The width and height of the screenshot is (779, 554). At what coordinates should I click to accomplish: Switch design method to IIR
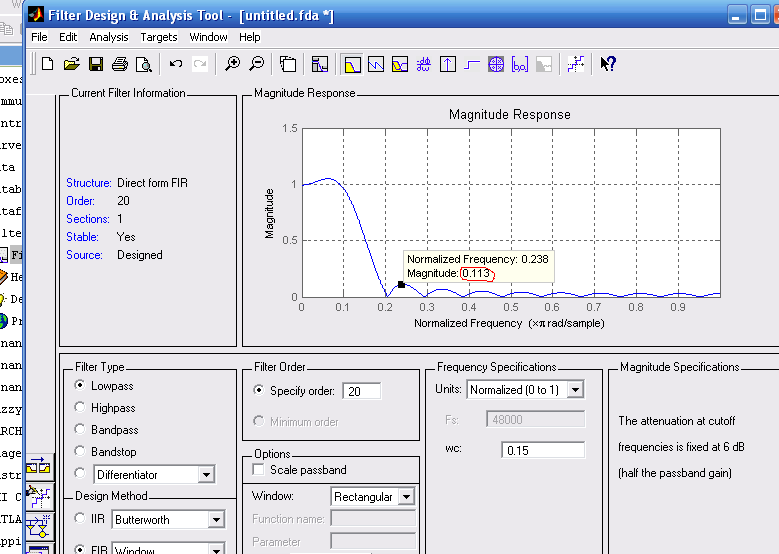pyautogui.click(x=79, y=519)
